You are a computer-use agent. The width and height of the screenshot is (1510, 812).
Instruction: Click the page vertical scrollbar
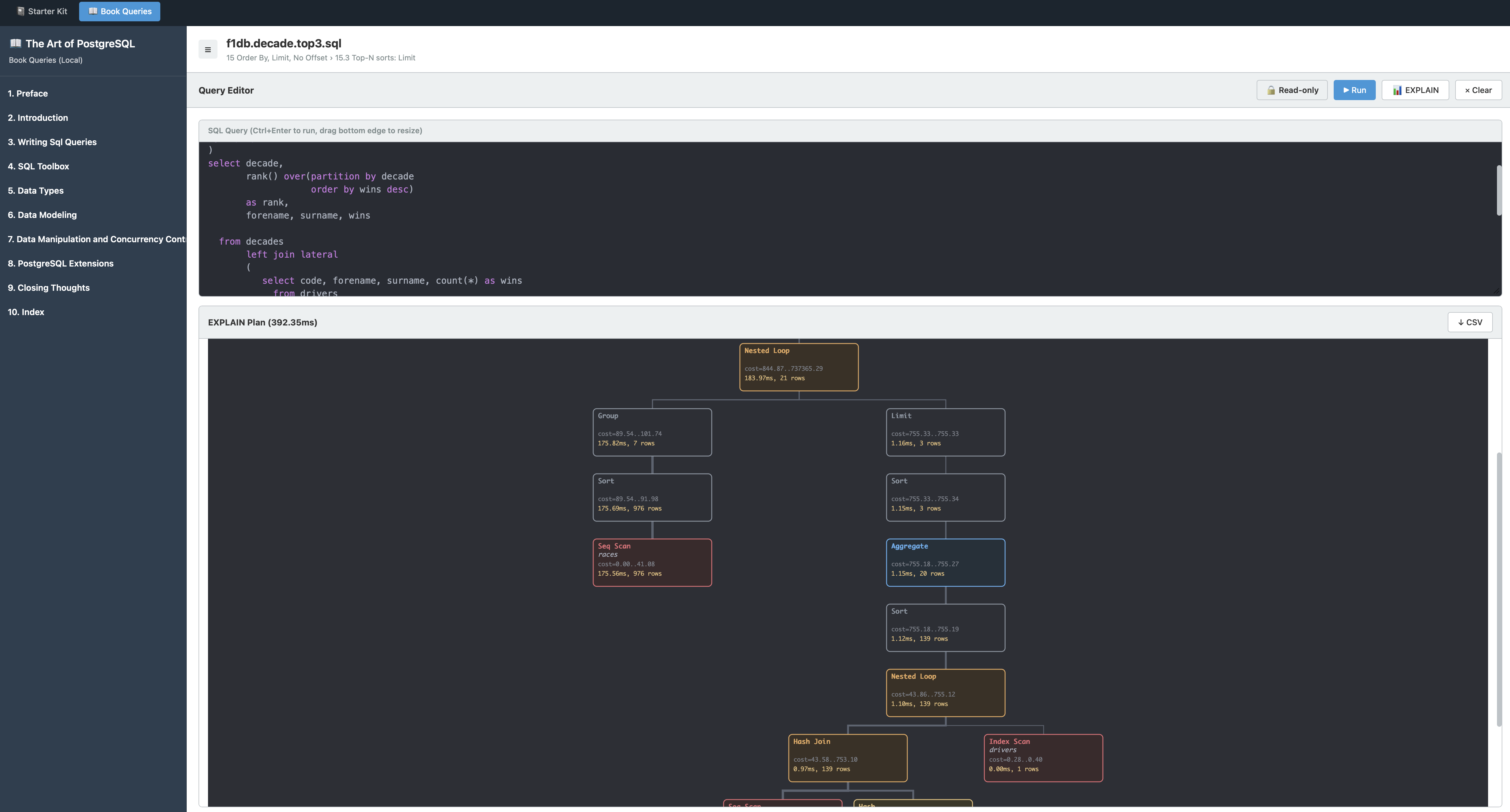(1499, 589)
